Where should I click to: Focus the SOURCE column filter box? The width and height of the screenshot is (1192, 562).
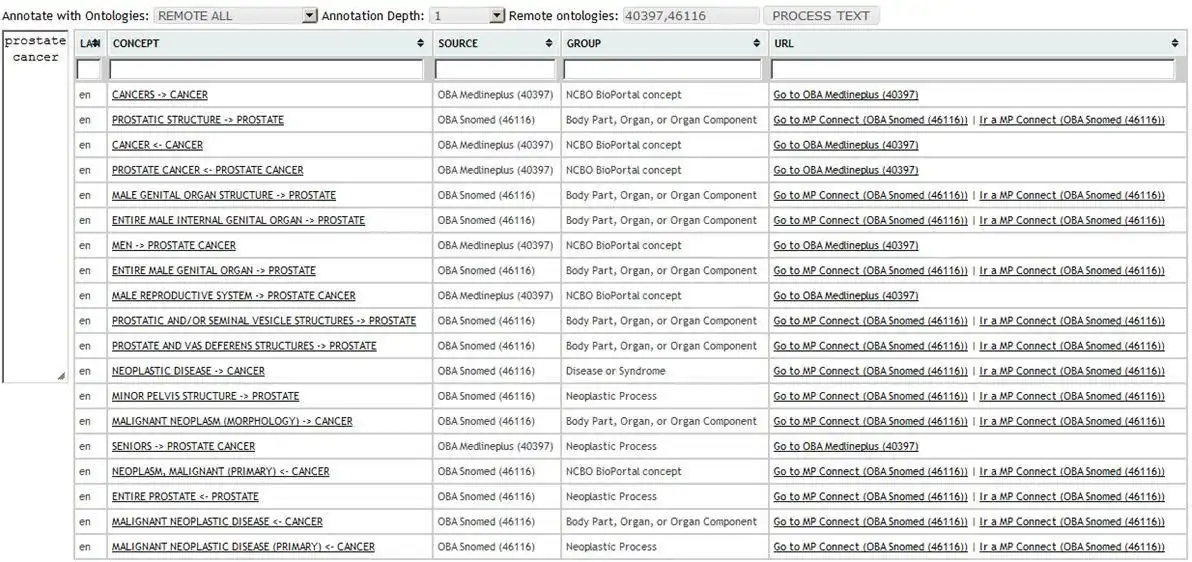495,70
